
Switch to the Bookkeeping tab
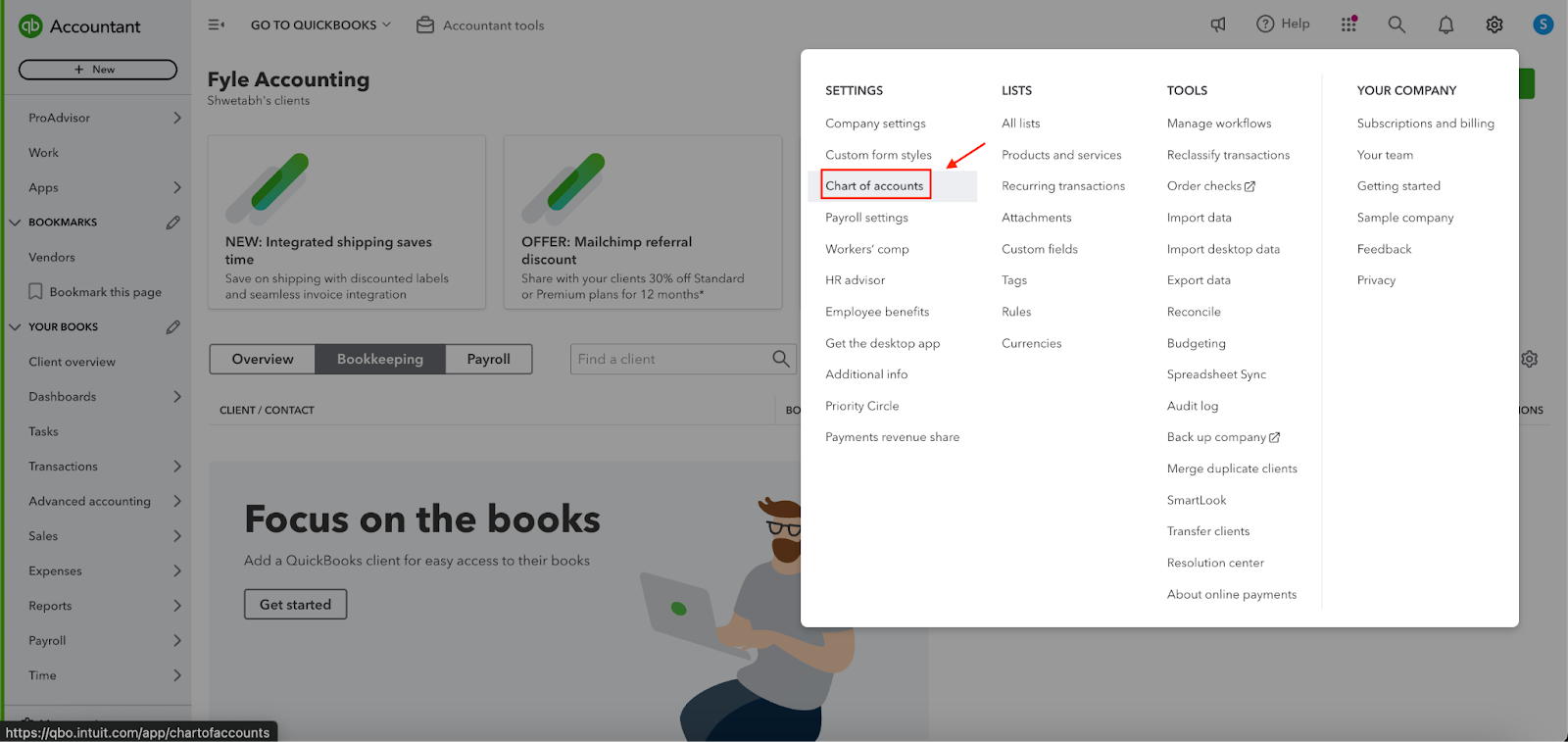point(380,359)
